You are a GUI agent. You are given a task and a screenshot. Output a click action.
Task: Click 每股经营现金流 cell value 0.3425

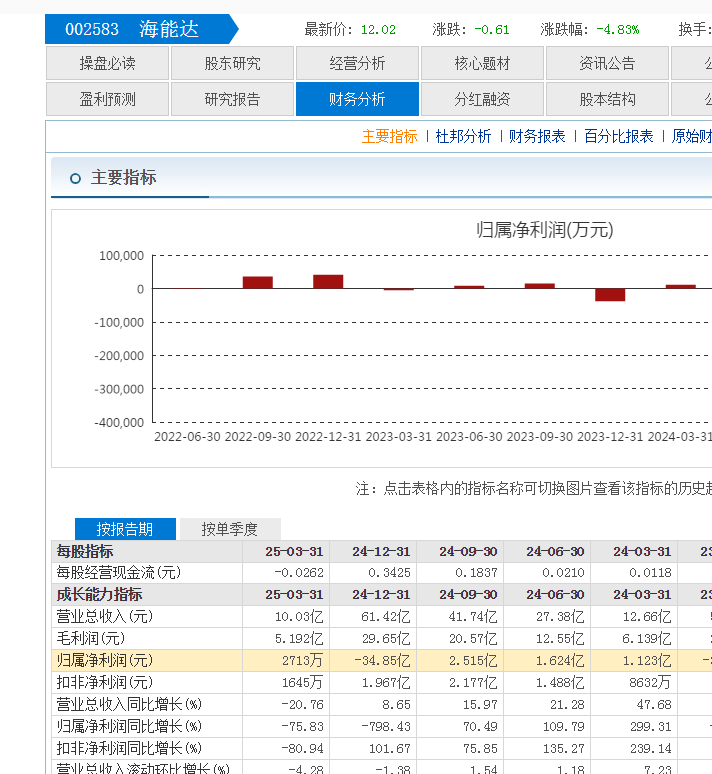(389, 573)
